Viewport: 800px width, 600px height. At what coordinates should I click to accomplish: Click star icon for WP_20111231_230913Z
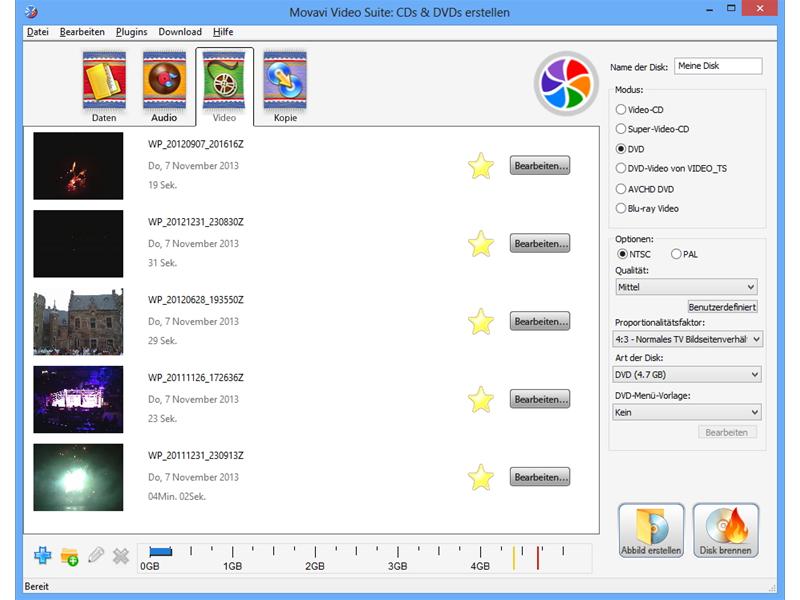[481, 478]
